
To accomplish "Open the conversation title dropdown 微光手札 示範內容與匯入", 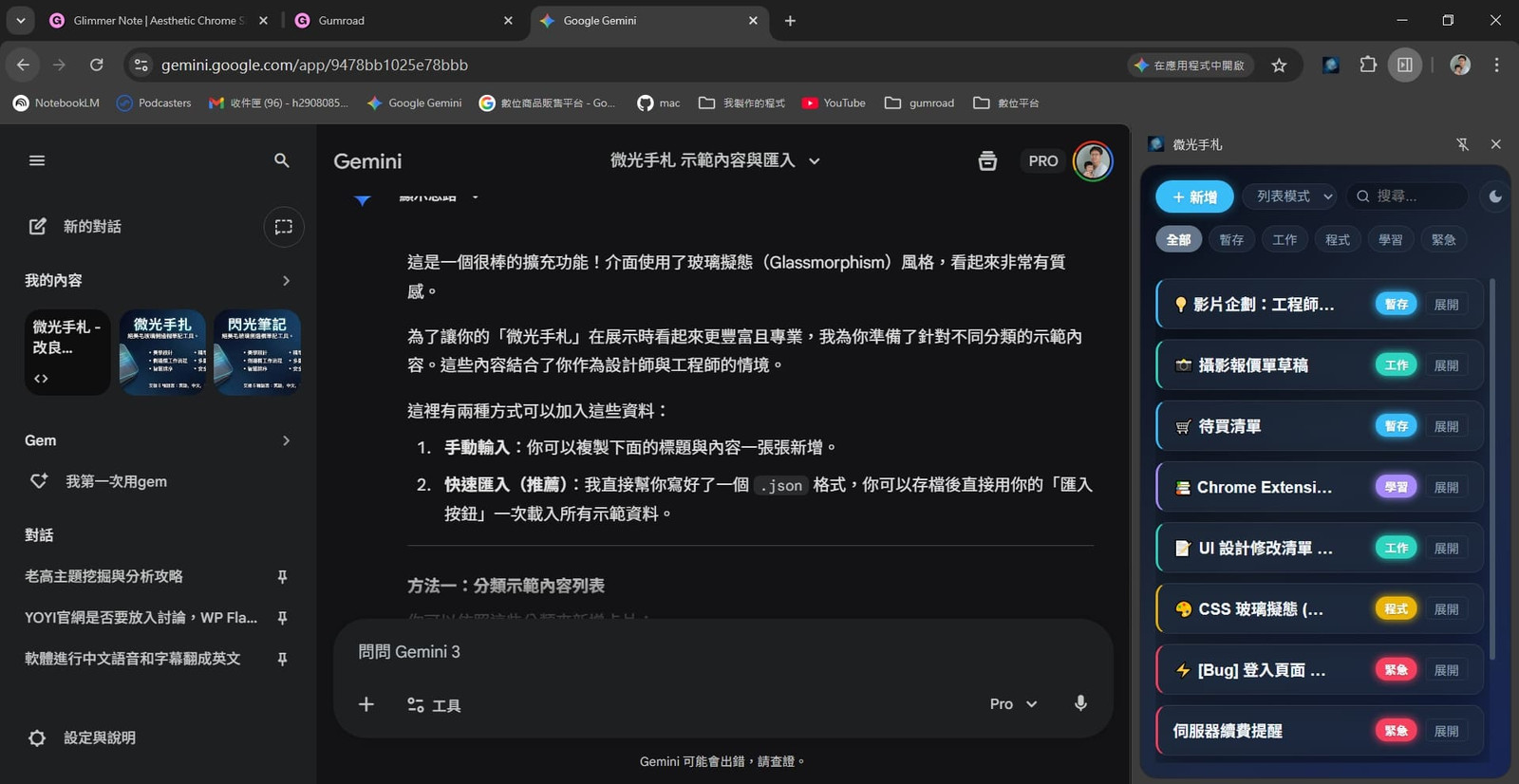I will point(715,160).
